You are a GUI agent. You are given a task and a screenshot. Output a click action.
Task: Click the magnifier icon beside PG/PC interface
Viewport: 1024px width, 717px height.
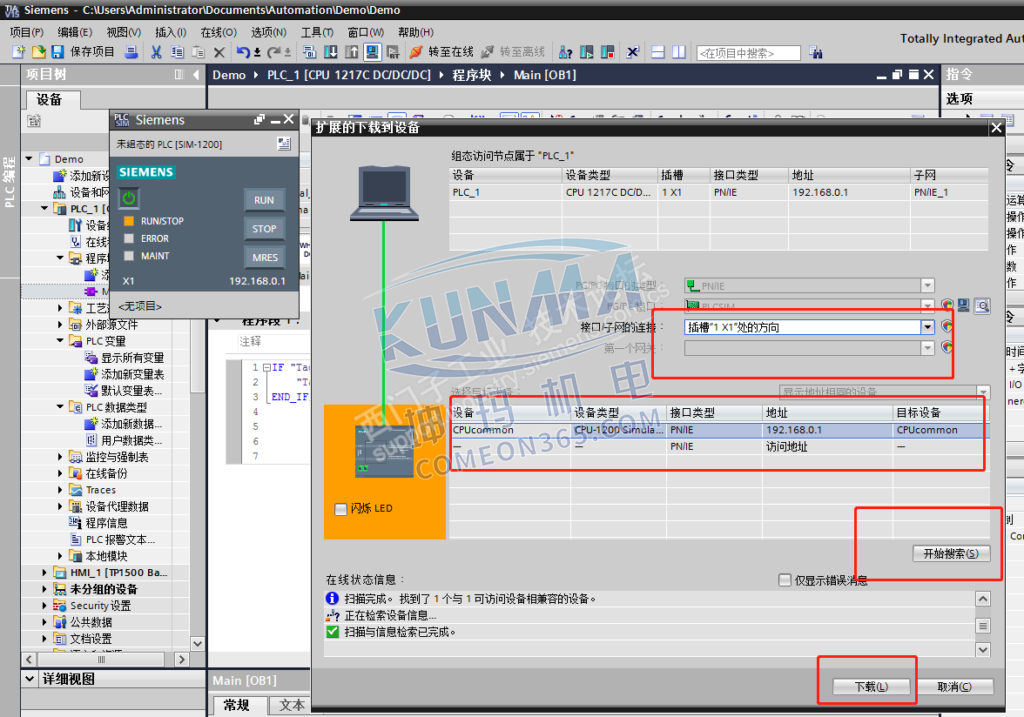click(982, 306)
